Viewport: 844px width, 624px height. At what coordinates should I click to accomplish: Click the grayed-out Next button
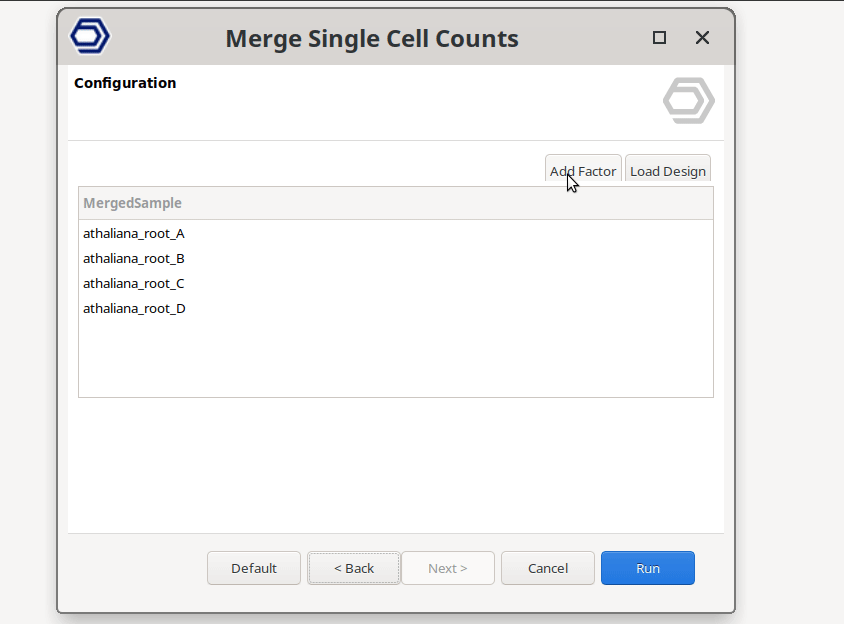pyautogui.click(x=448, y=568)
